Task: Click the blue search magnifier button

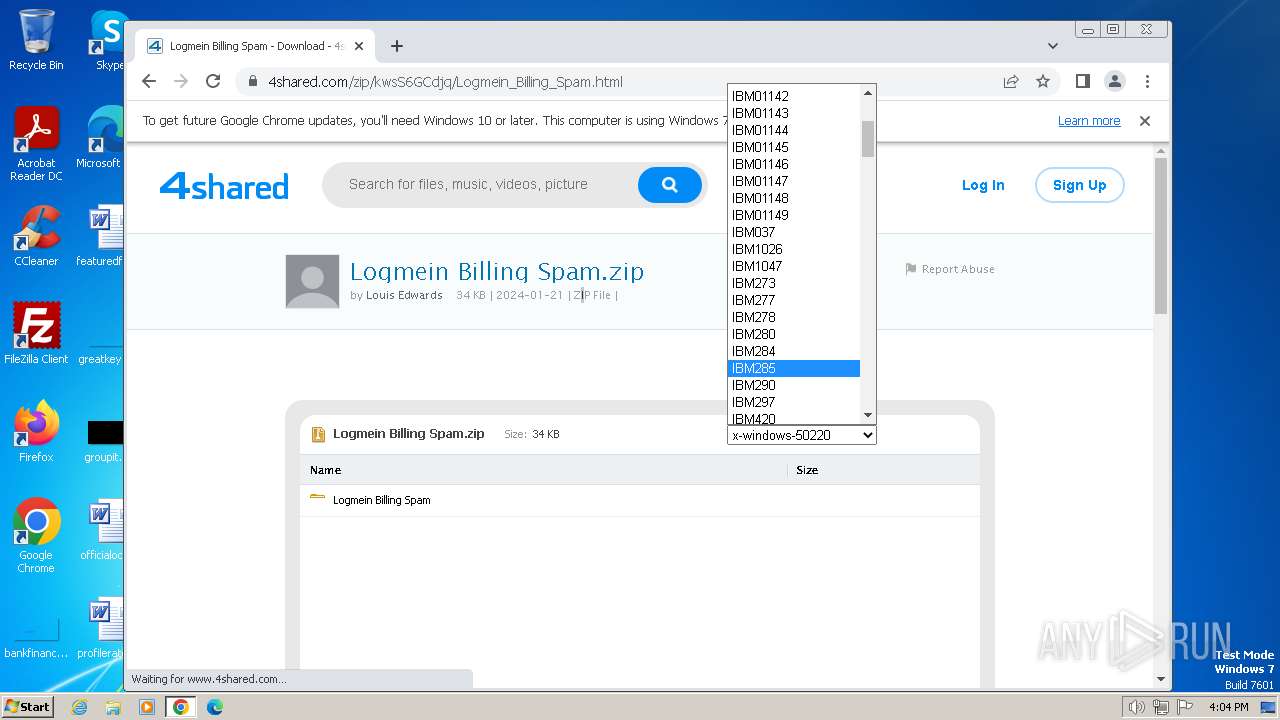Action: click(669, 185)
